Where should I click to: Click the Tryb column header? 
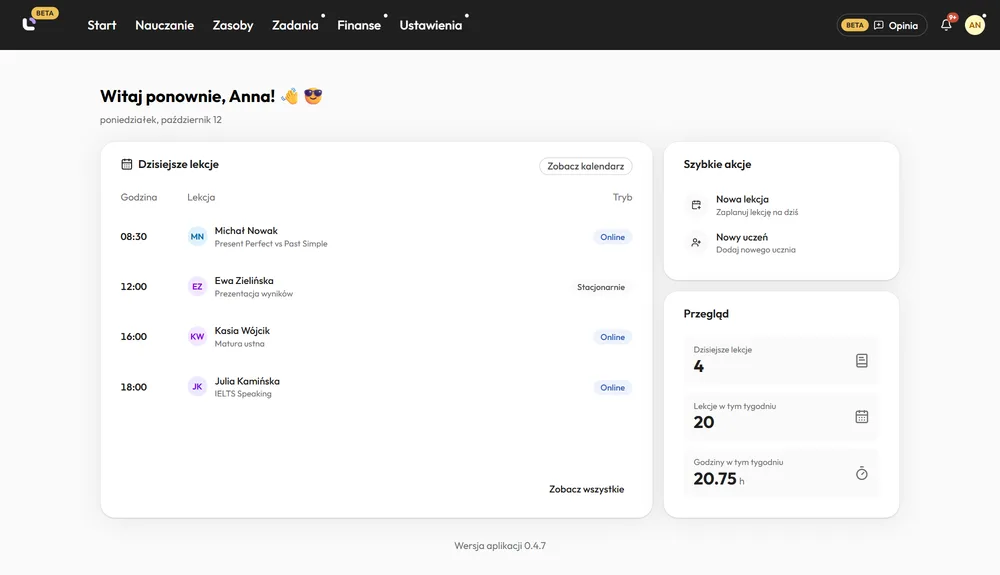click(x=622, y=197)
